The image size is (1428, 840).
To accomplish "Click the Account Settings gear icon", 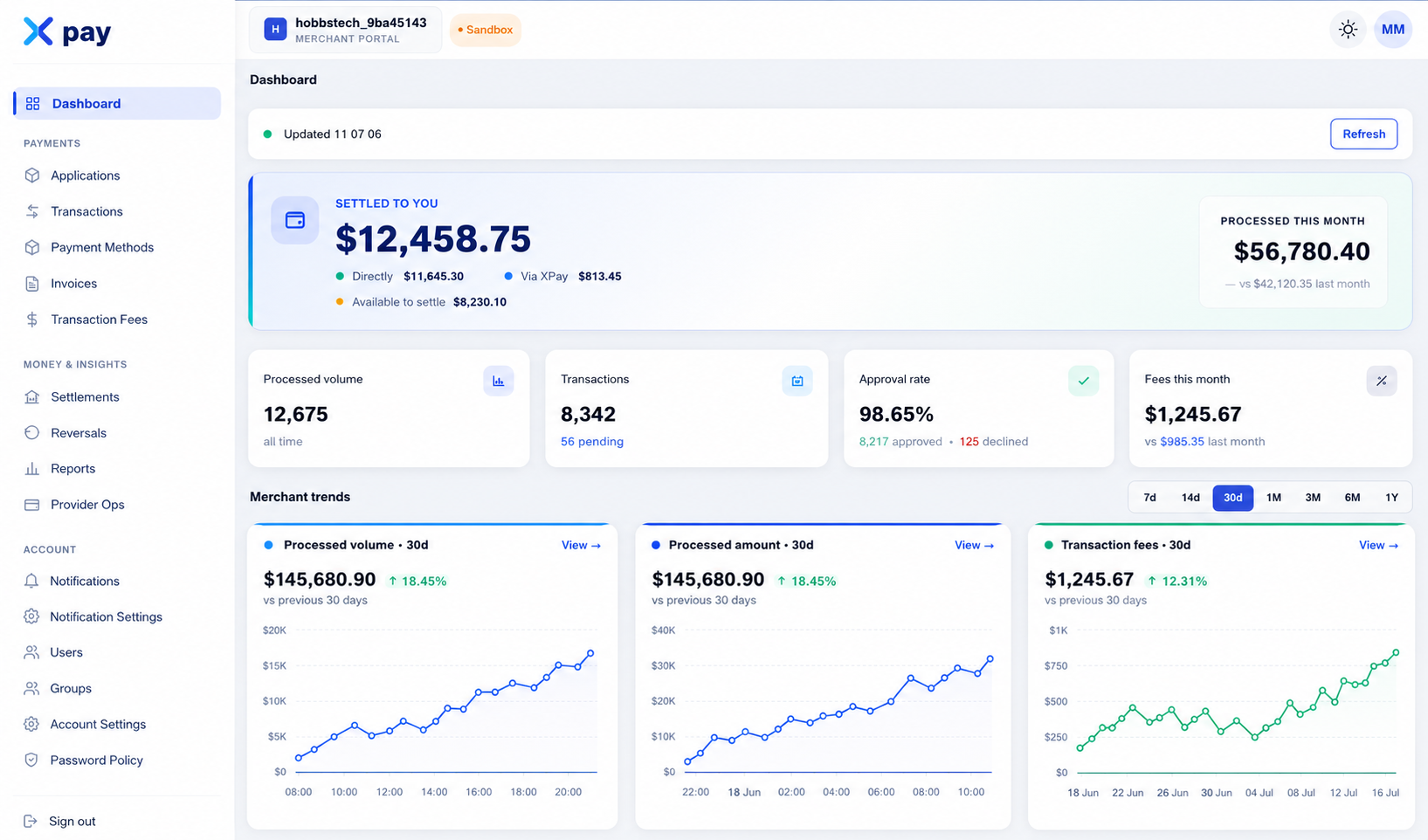I will [x=31, y=724].
